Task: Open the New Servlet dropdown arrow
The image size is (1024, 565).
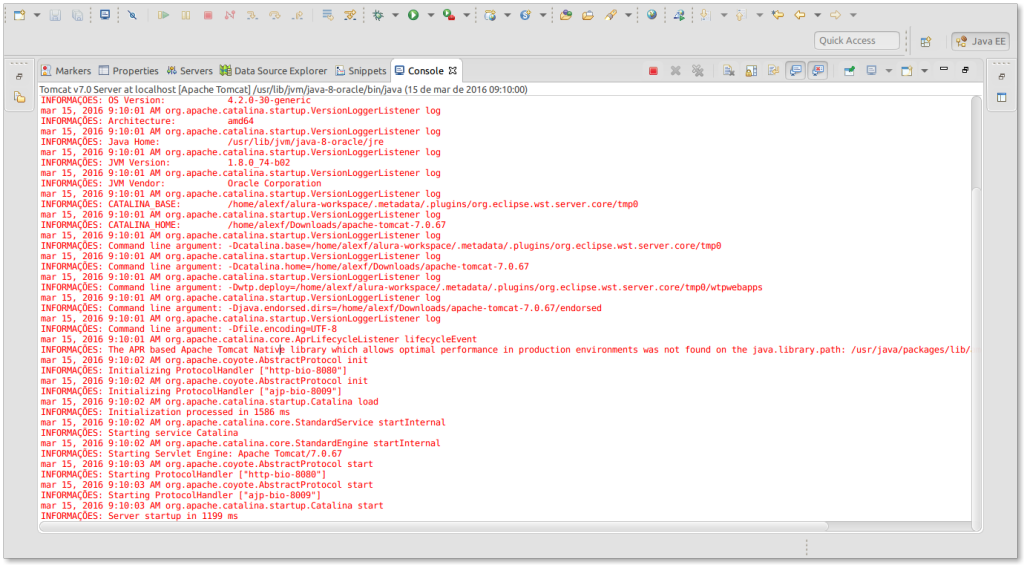Action: 543,14
